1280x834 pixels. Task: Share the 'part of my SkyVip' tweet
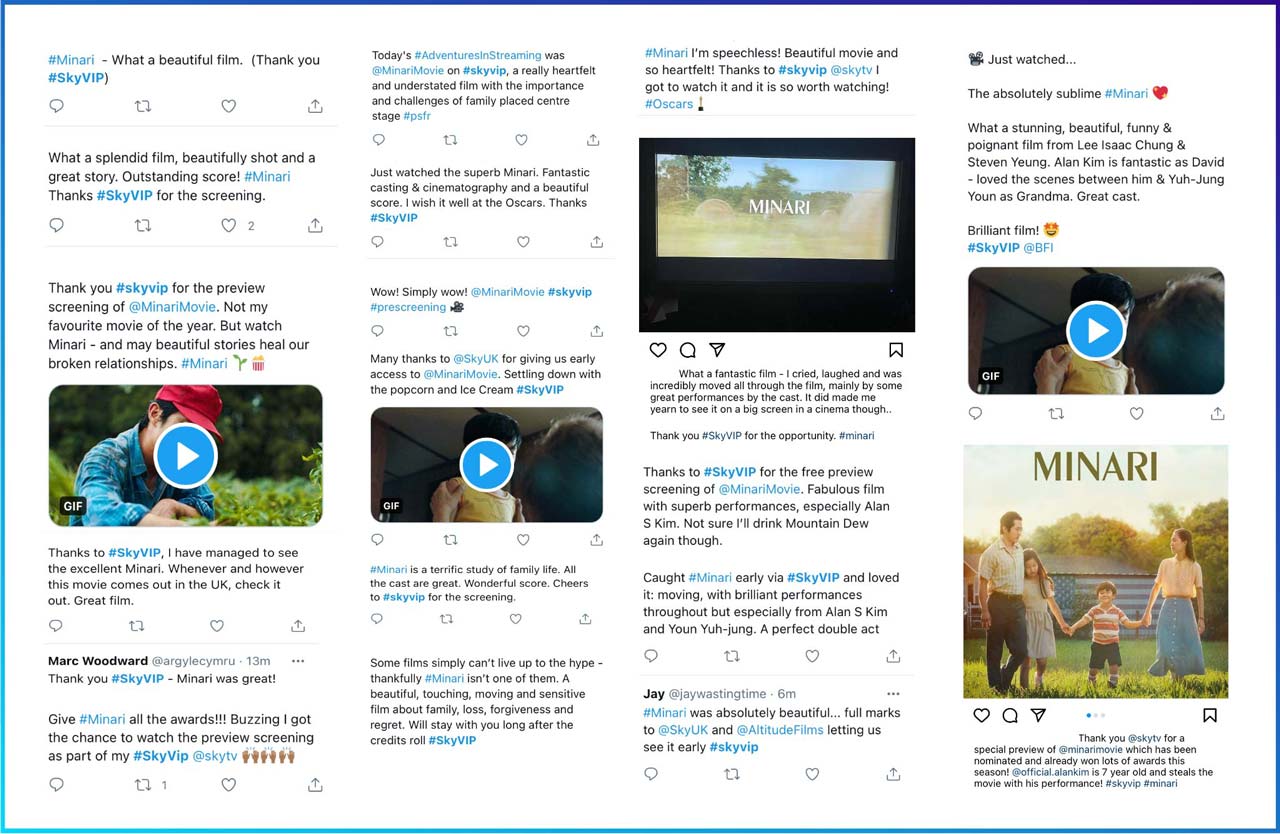pyautogui.click(x=315, y=785)
